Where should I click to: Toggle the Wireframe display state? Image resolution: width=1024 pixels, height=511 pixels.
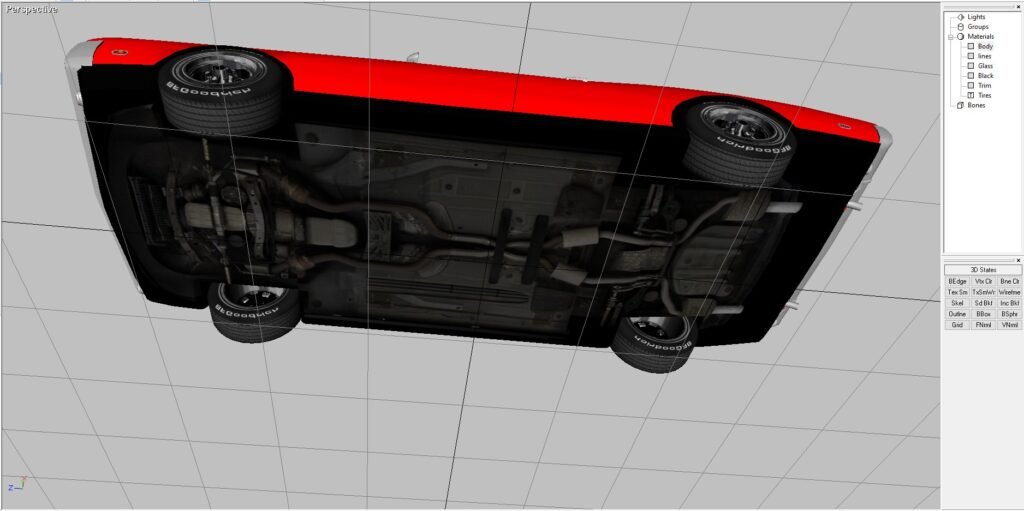click(1009, 292)
